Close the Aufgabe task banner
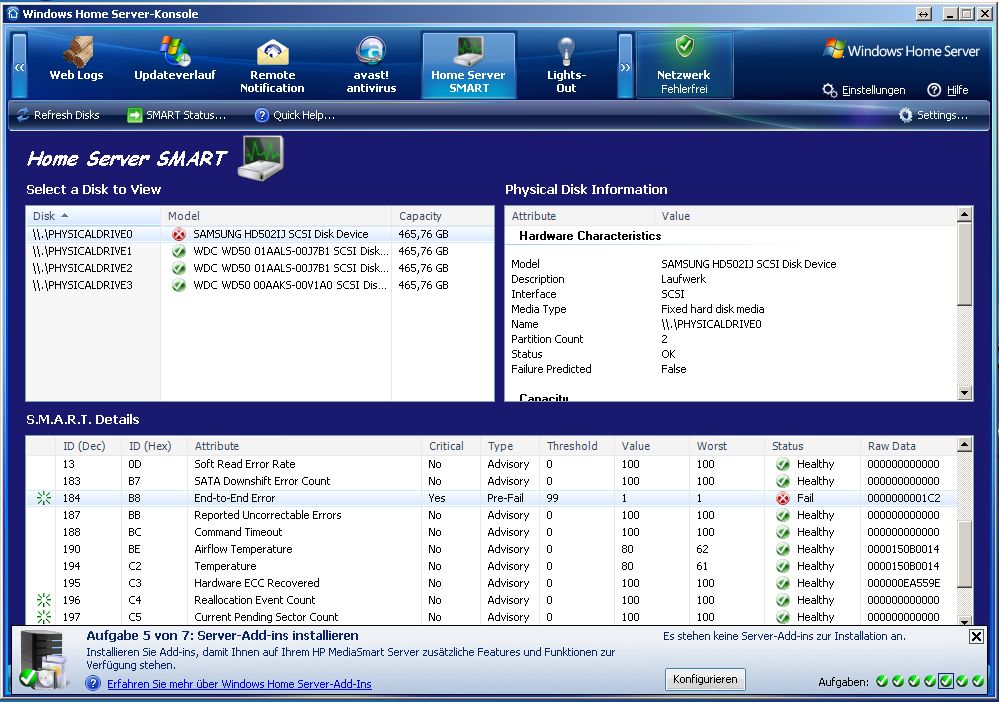Viewport: 999px width, 702px height. (975, 636)
